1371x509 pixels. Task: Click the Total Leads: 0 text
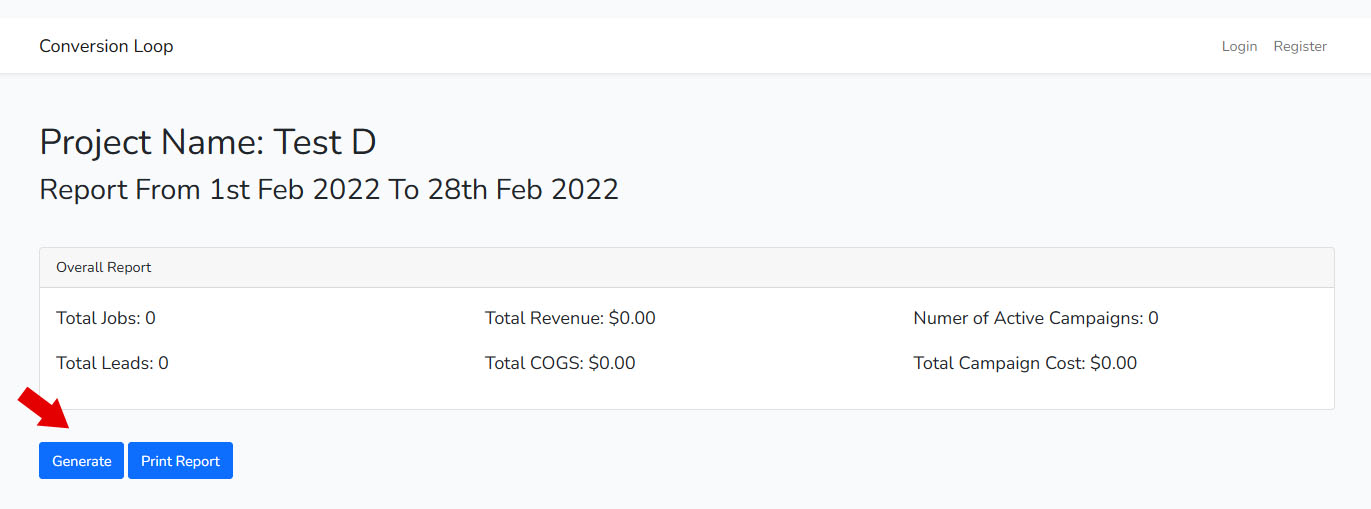pos(112,363)
